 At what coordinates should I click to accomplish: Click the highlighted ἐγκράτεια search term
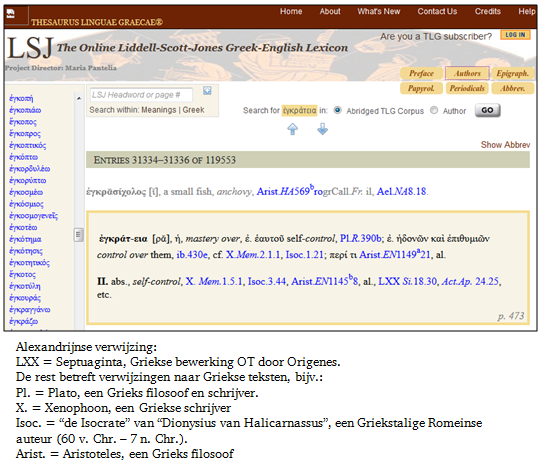[x=299, y=110]
